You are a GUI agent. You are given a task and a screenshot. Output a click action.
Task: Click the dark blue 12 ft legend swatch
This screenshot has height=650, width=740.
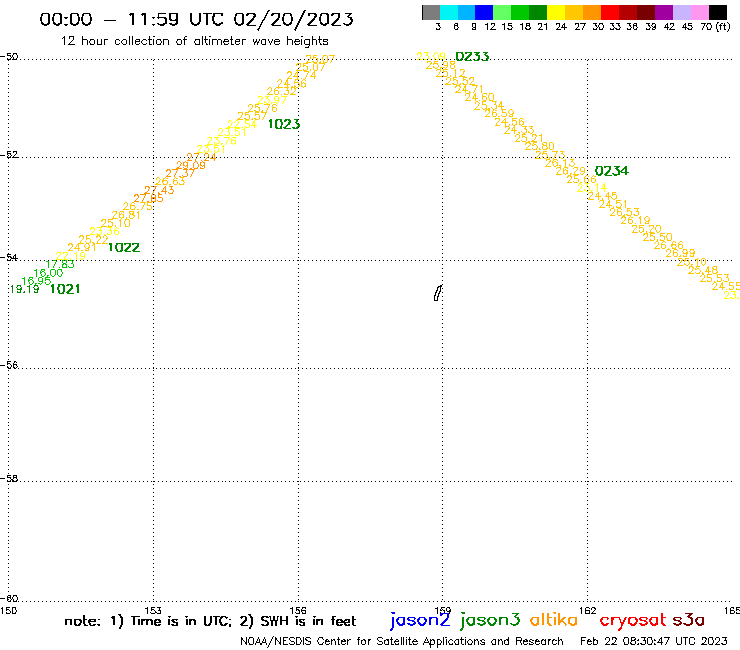click(484, 12)
